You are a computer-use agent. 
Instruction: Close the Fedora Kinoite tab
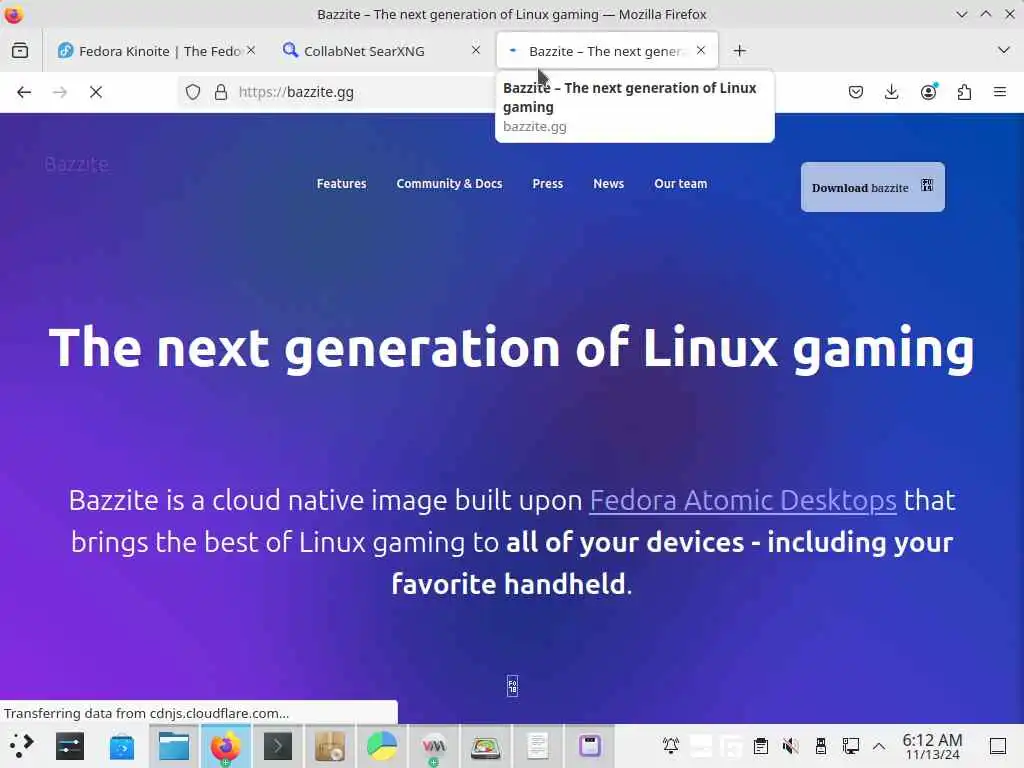251,50
